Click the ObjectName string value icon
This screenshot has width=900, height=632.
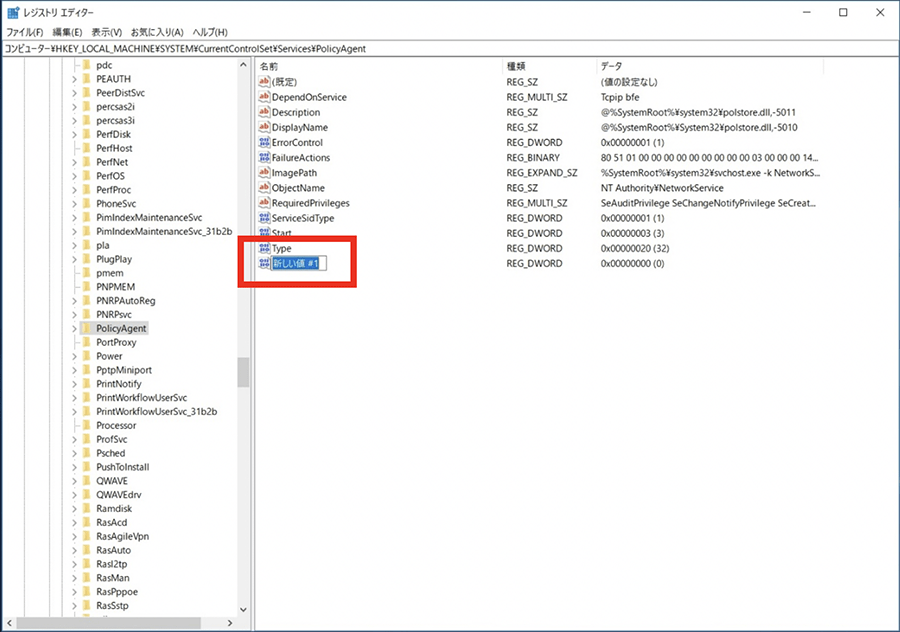(264, 188)
